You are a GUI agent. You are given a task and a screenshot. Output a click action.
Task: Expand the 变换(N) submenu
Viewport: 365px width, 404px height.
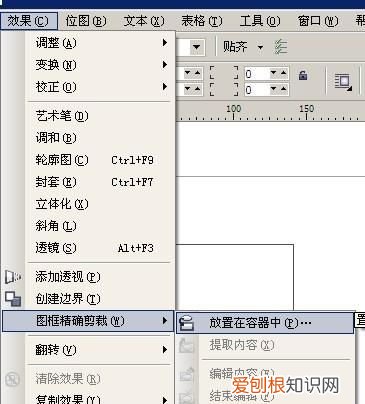(x=100, y=65)
